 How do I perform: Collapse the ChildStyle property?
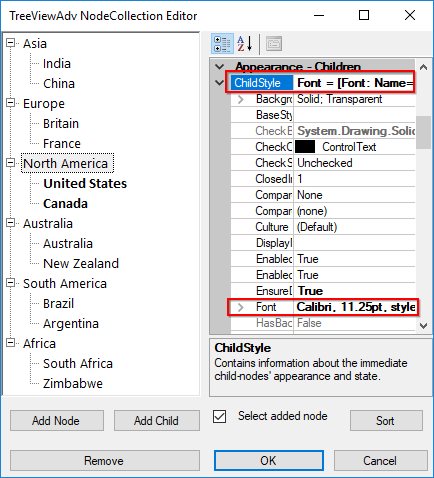pyautogui.click(x=219, y=83)
